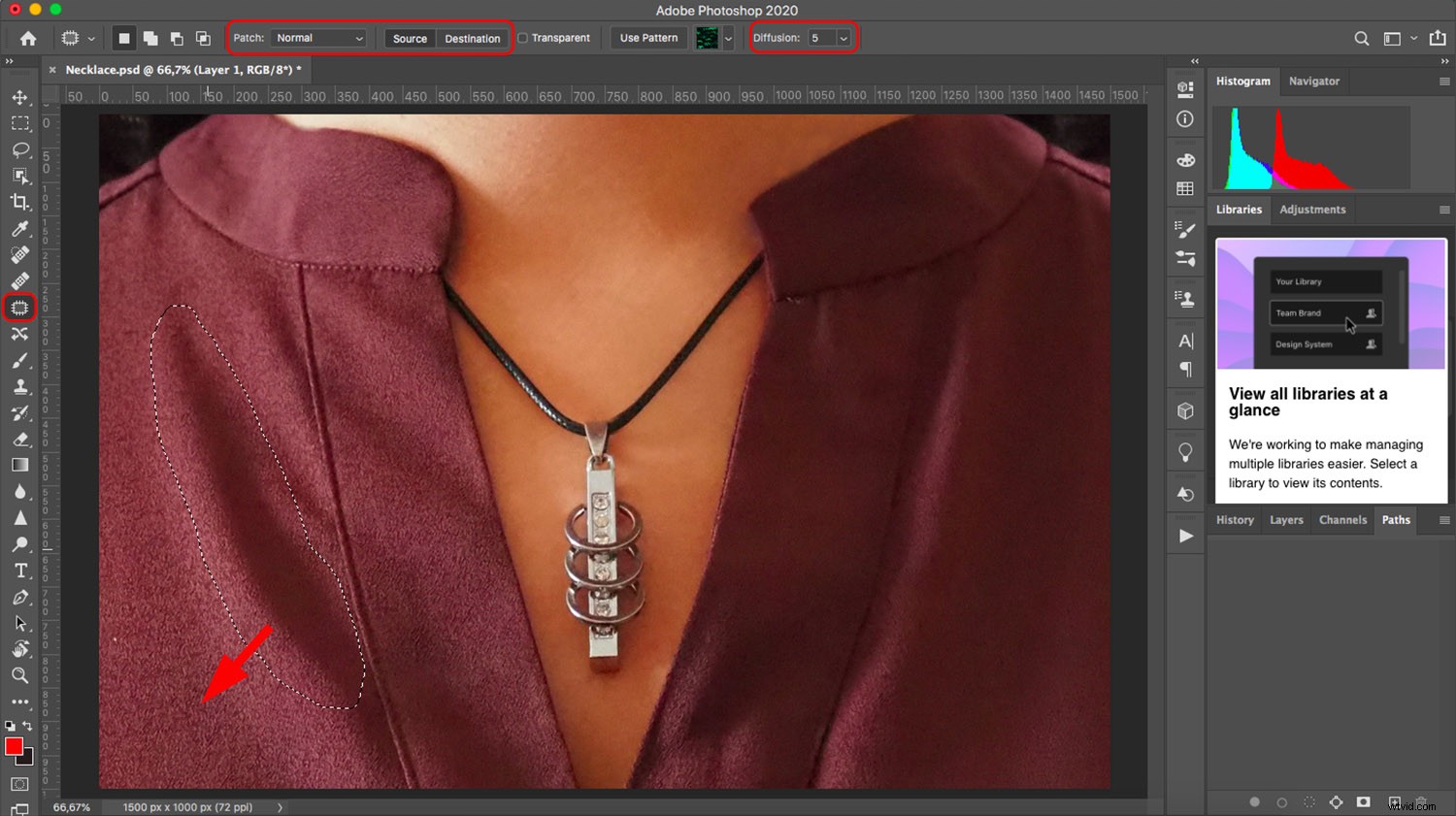Toggle Source mode for the Patch tool

pyautogui.click(x=410, y=38)
